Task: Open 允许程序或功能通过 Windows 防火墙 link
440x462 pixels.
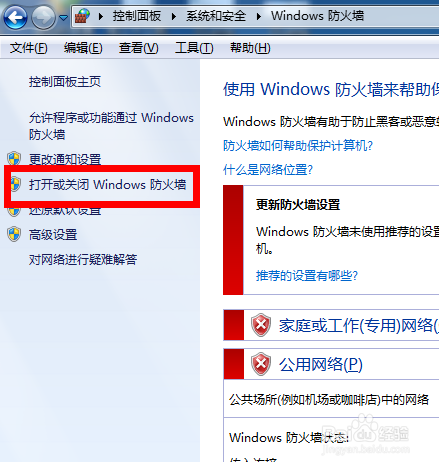Action: click(x=111, y=126)
